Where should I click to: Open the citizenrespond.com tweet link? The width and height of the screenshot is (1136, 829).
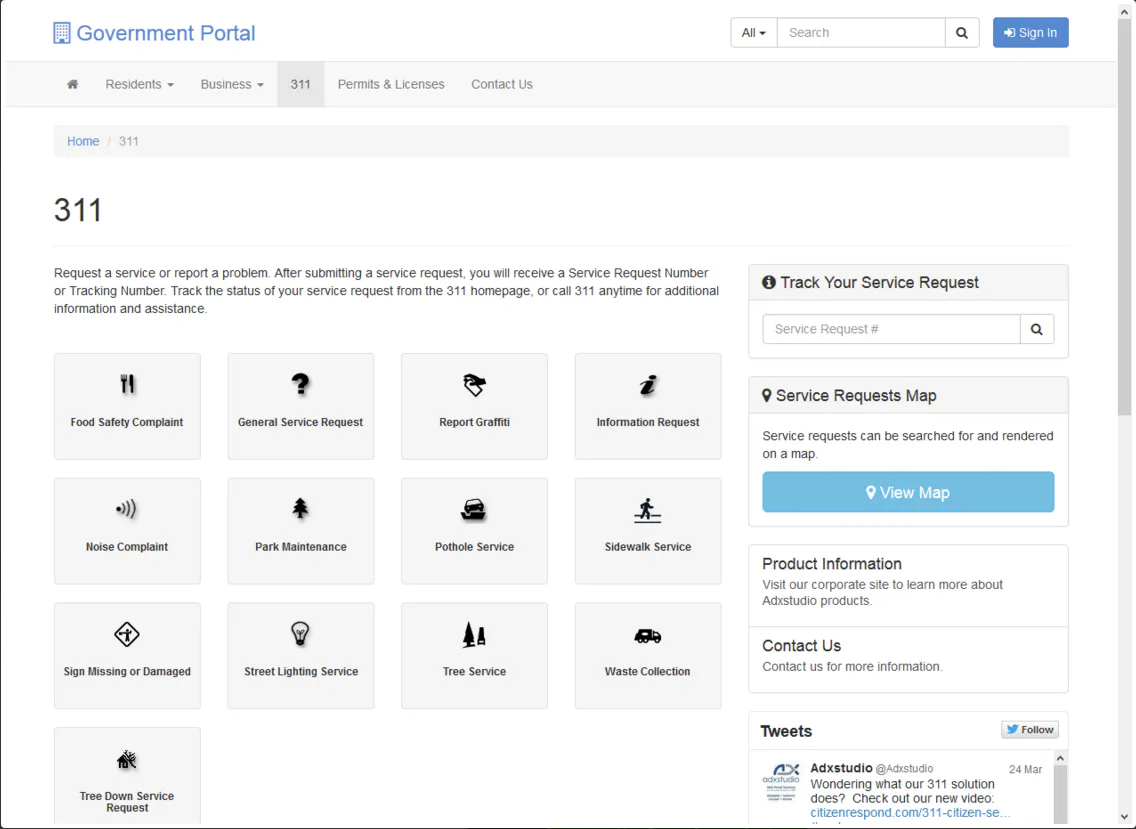pos(910,812)
